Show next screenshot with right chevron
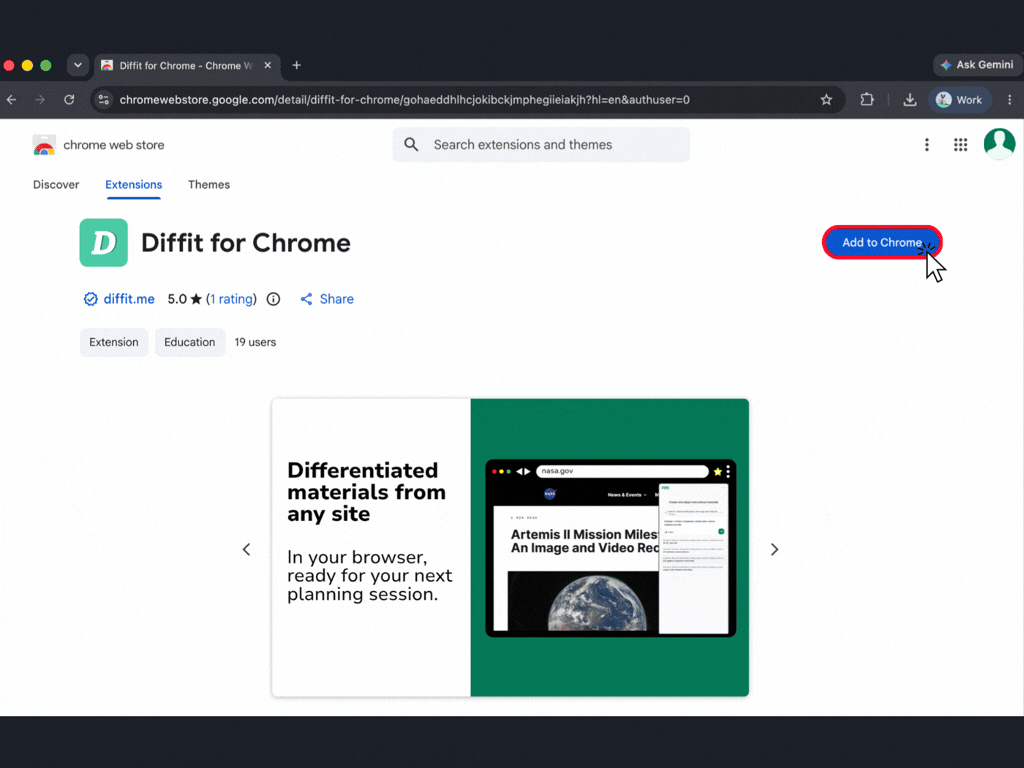Screen dimensions: 1024x768 775,549
